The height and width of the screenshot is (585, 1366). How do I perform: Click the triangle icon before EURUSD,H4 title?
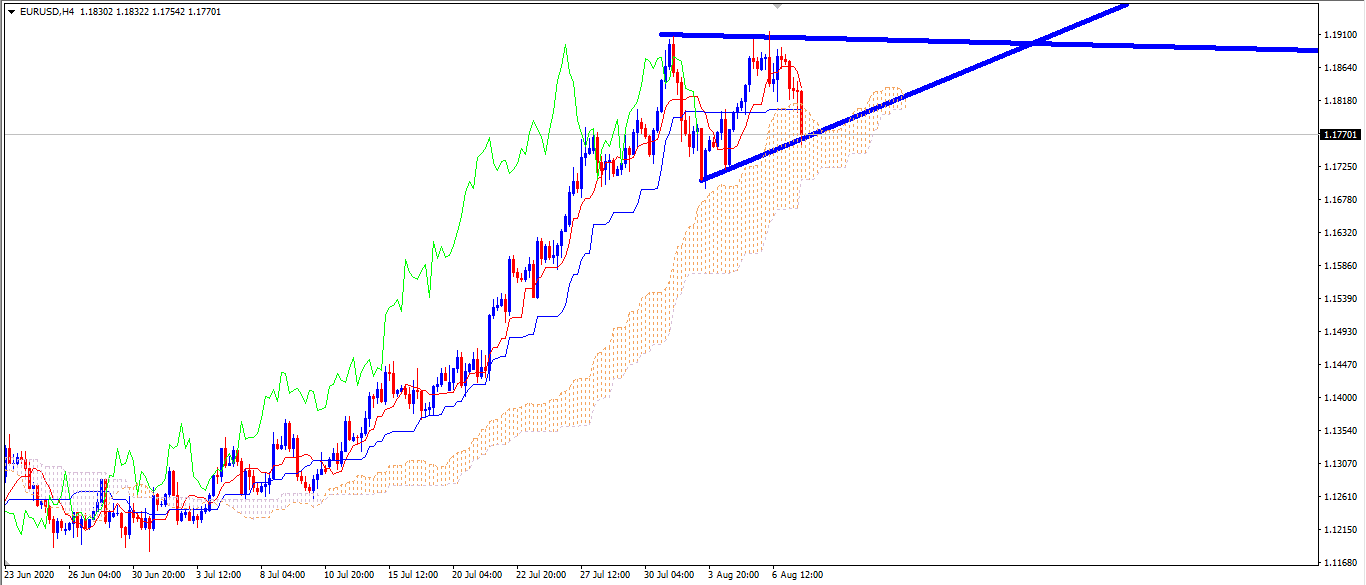point(11,12)
